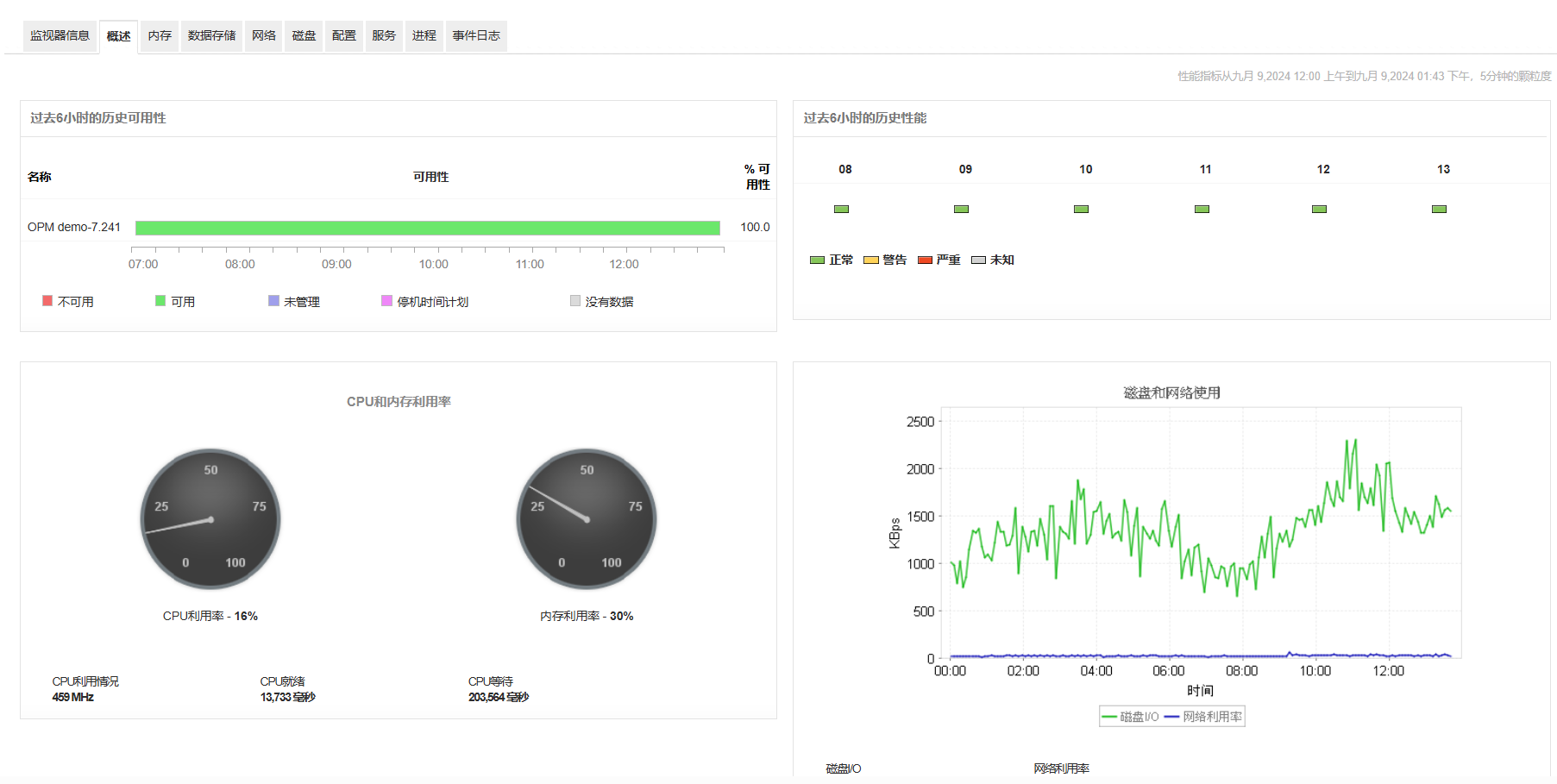
Task: Click the 内存利用率 gauge dial
Action: click(x=587, y=519)
